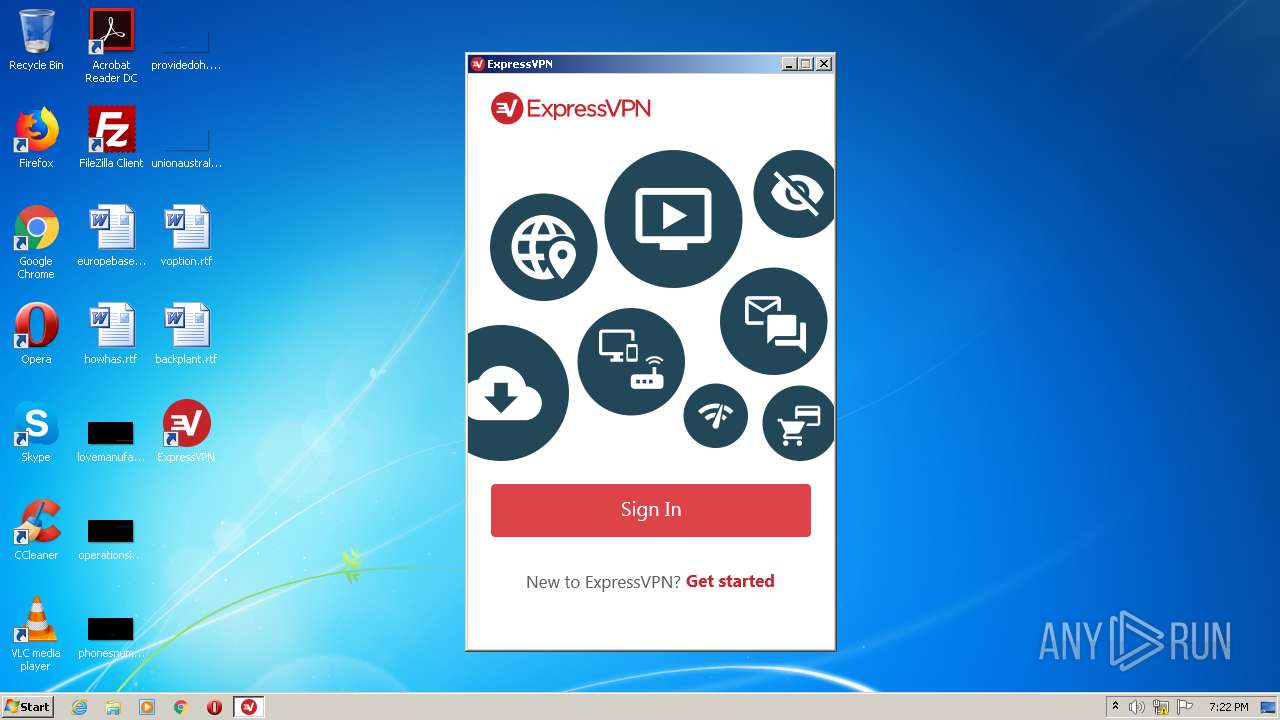Click the shopping cart payment icon
1280x720 pixels.
pyautogui.click(x=798, y=423)
